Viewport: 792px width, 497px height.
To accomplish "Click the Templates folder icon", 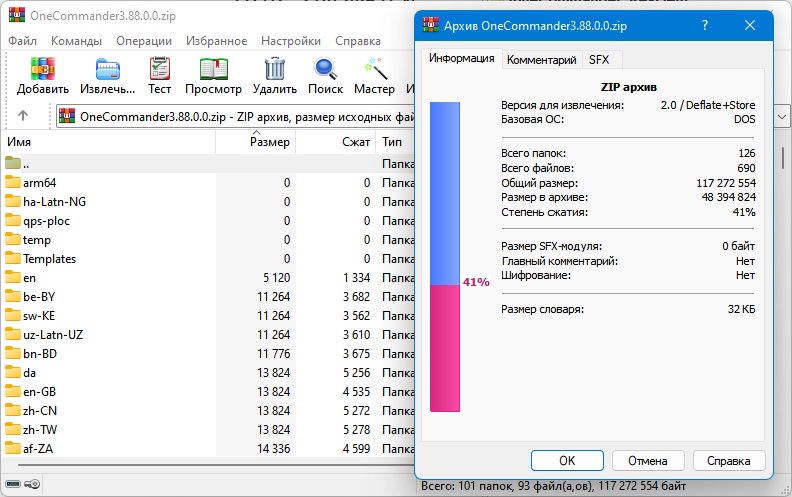I will click(13, 258).
